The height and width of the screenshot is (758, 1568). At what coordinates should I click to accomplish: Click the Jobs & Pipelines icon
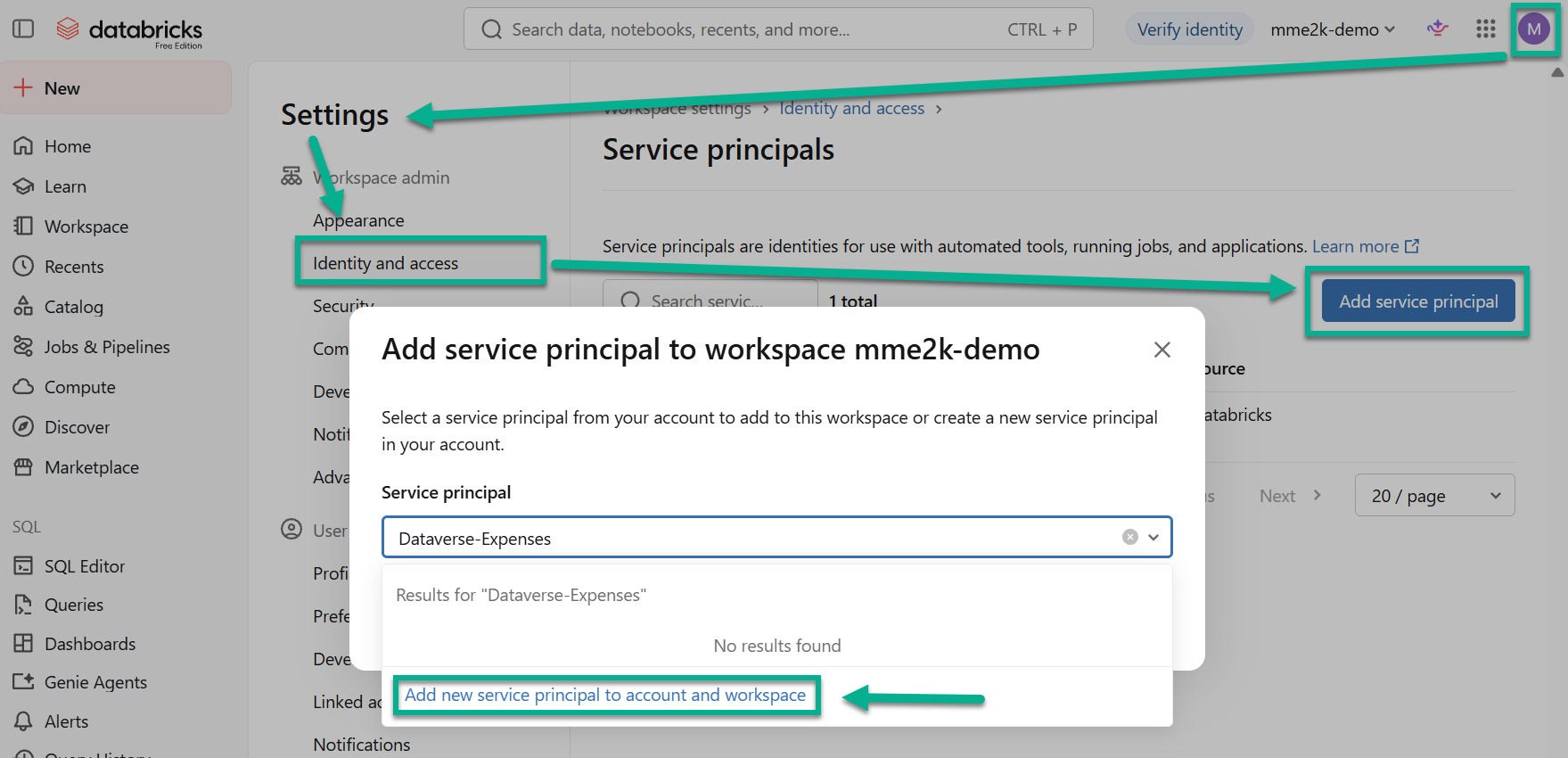pyautogui.click(x=23, y=347)
